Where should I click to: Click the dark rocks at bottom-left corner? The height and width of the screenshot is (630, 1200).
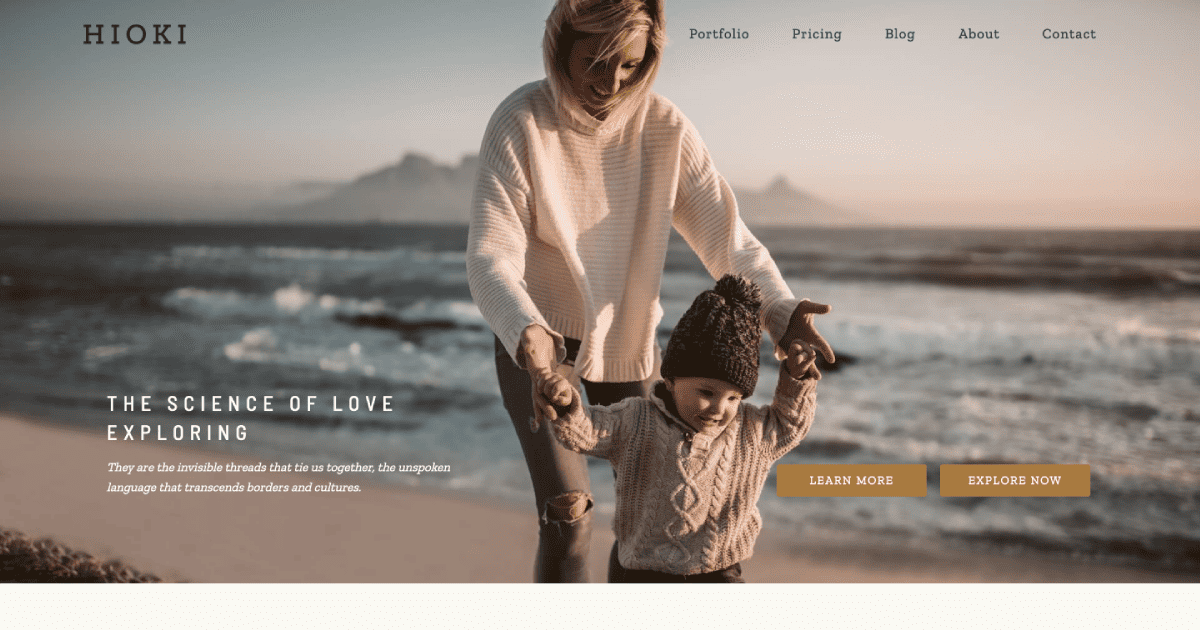coord(70,557)
